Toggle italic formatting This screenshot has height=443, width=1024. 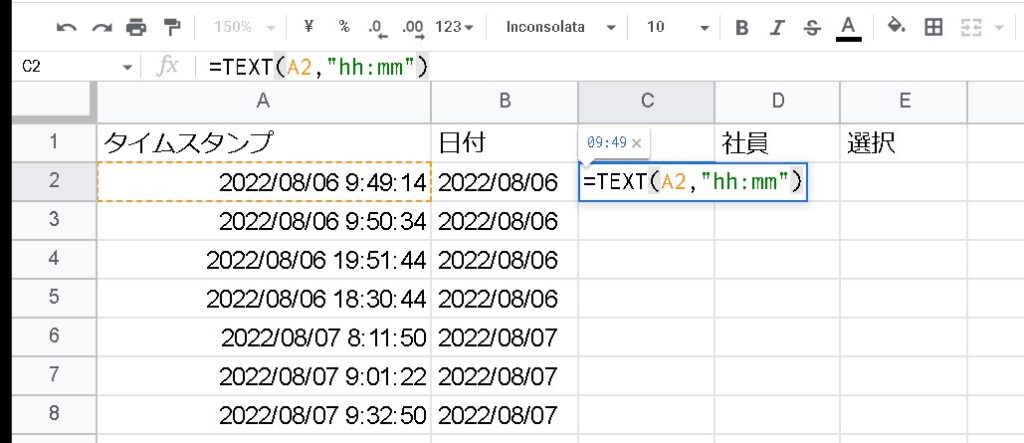pyautogui.click(x=777, y=27)
